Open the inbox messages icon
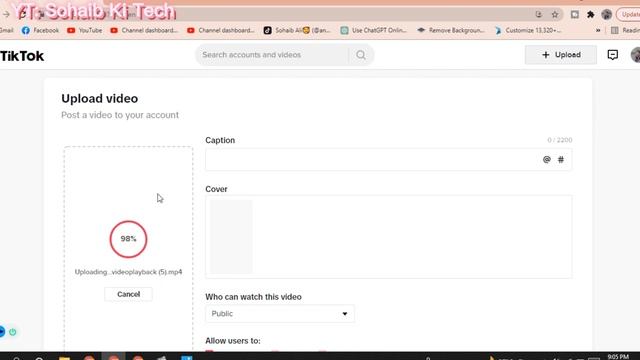This screenshot has height=360, width=640. click(613, 55)
